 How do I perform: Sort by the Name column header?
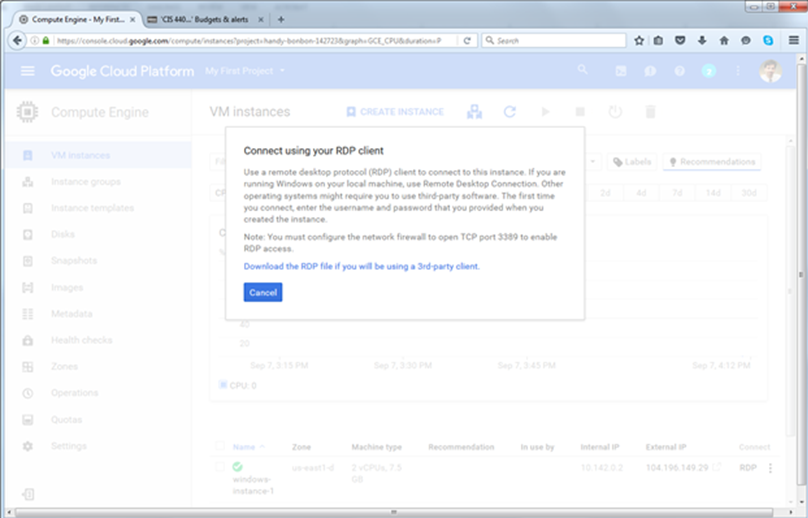[x=248, y=447]
